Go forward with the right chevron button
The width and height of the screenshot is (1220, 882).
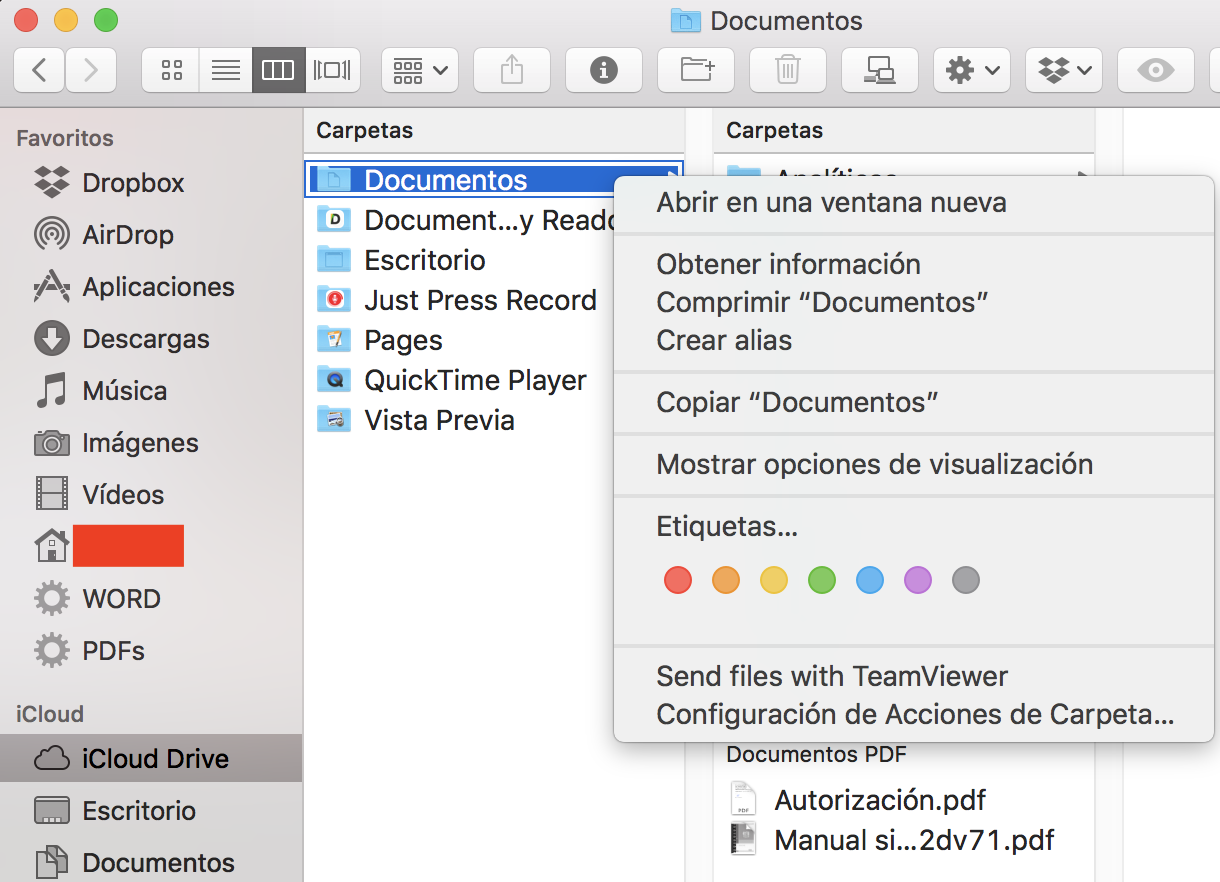click(91, 69)
